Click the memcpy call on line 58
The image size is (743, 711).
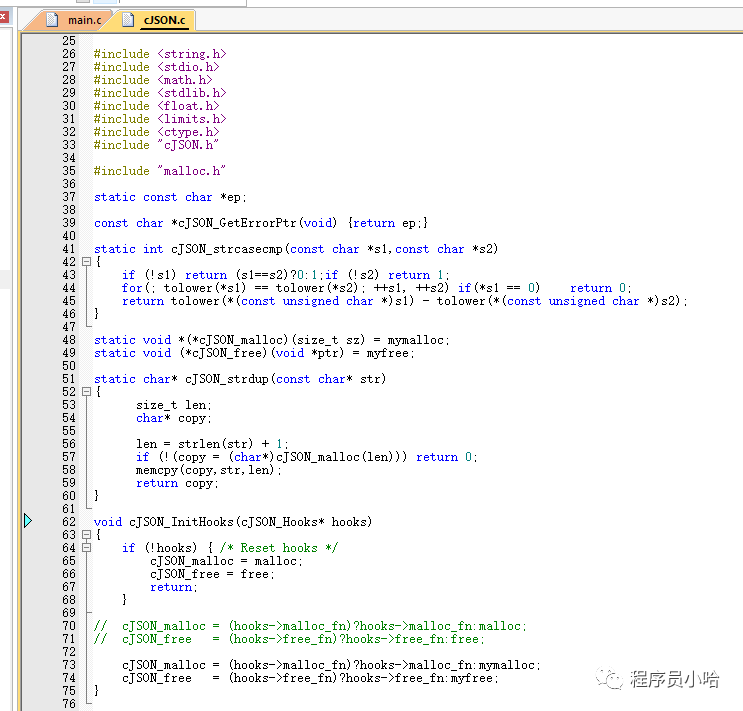(153, 470)
